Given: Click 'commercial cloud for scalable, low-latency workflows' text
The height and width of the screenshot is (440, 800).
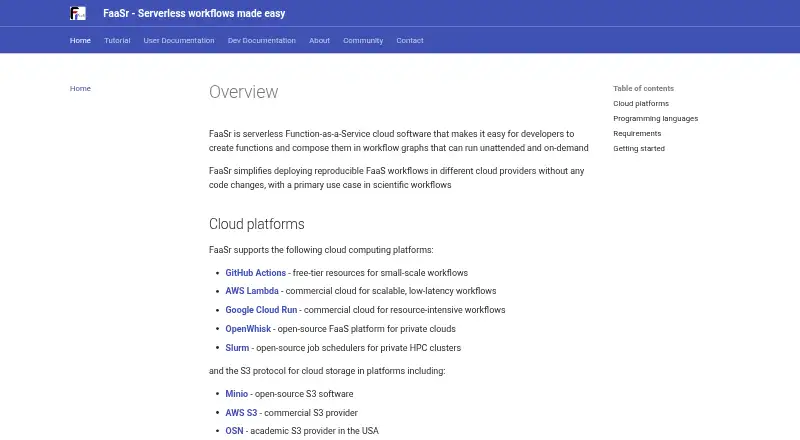Looking at the screenshot, I should 391,291.
